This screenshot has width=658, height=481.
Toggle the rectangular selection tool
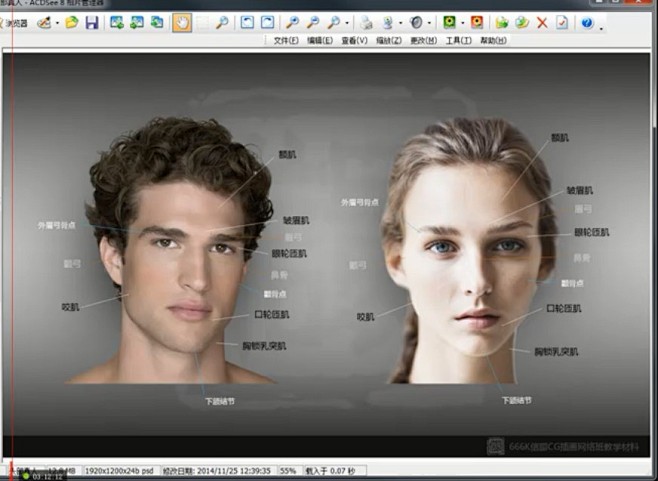(202, 22)
